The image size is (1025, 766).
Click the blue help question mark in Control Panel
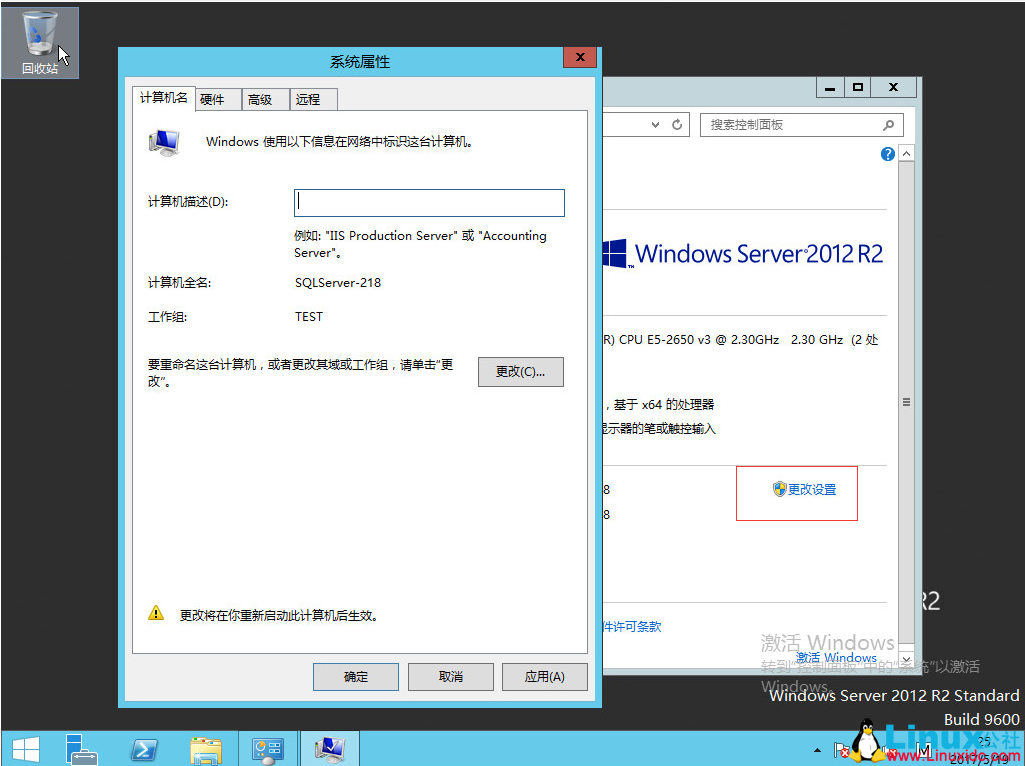point(887,153)
